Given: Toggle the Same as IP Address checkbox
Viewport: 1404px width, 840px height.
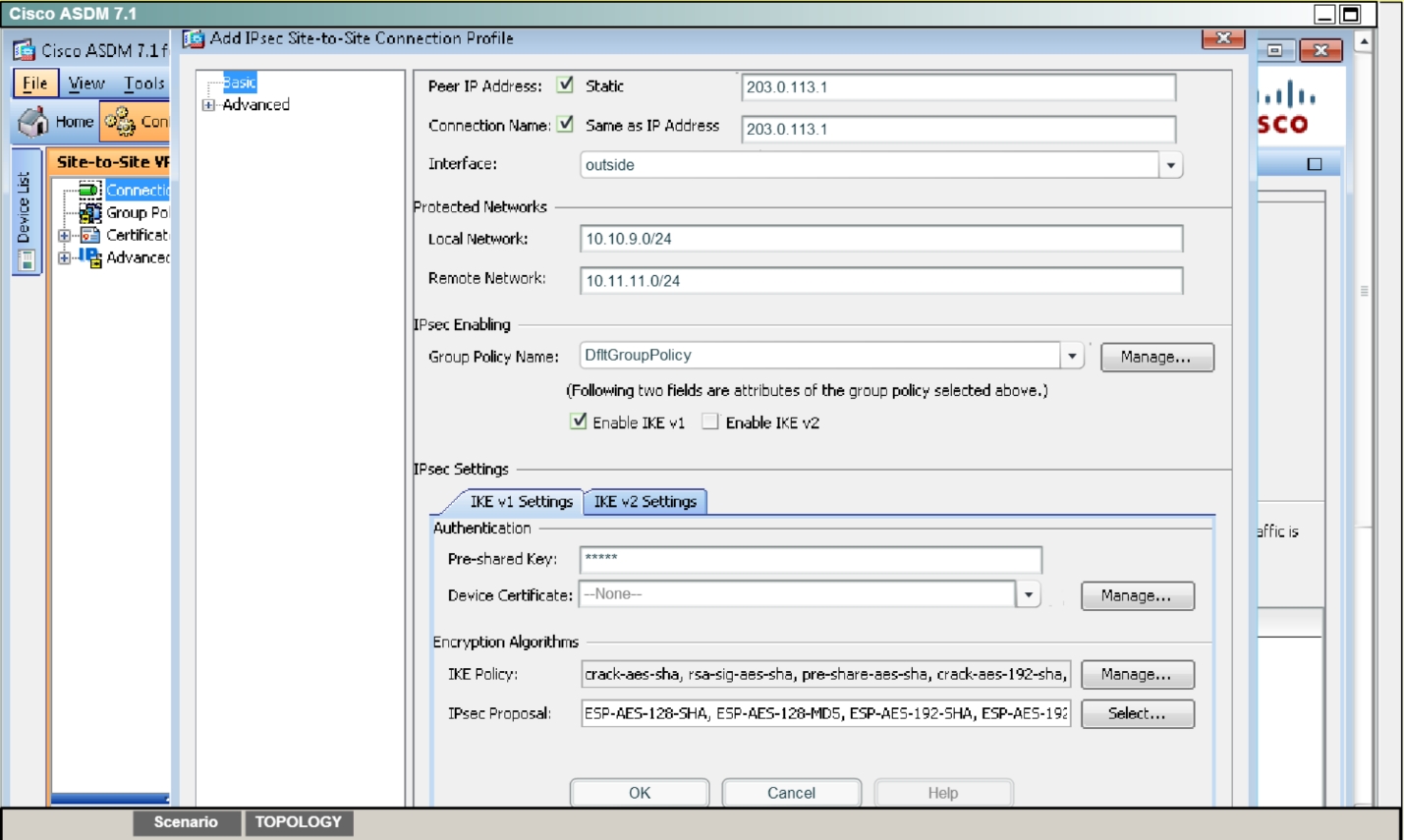Looking at the screenshot, I should point(566,125).
